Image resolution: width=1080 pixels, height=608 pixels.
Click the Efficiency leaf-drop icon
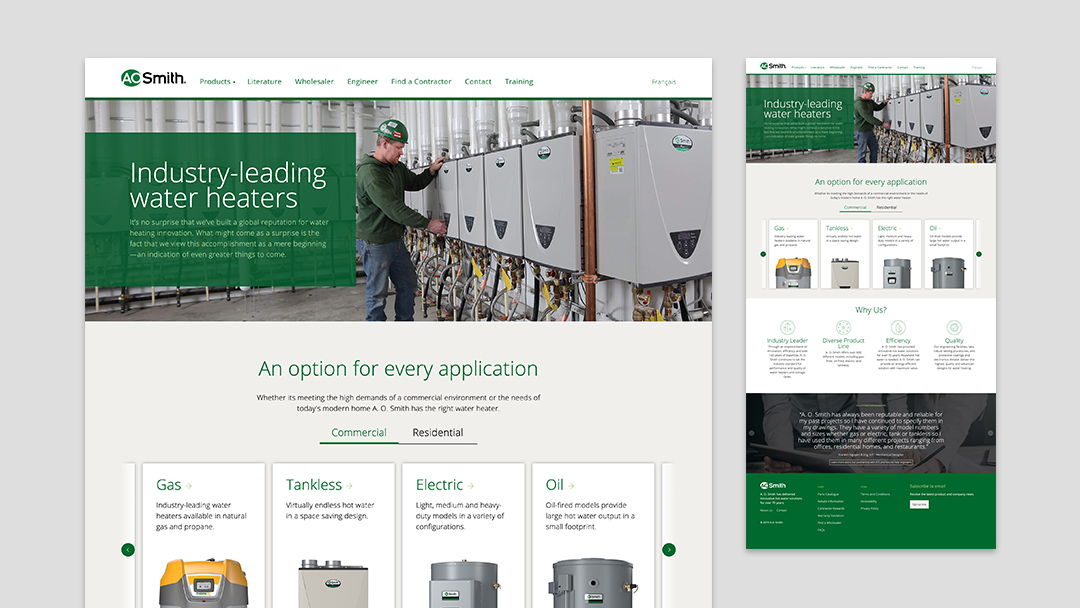coord(898,327)
